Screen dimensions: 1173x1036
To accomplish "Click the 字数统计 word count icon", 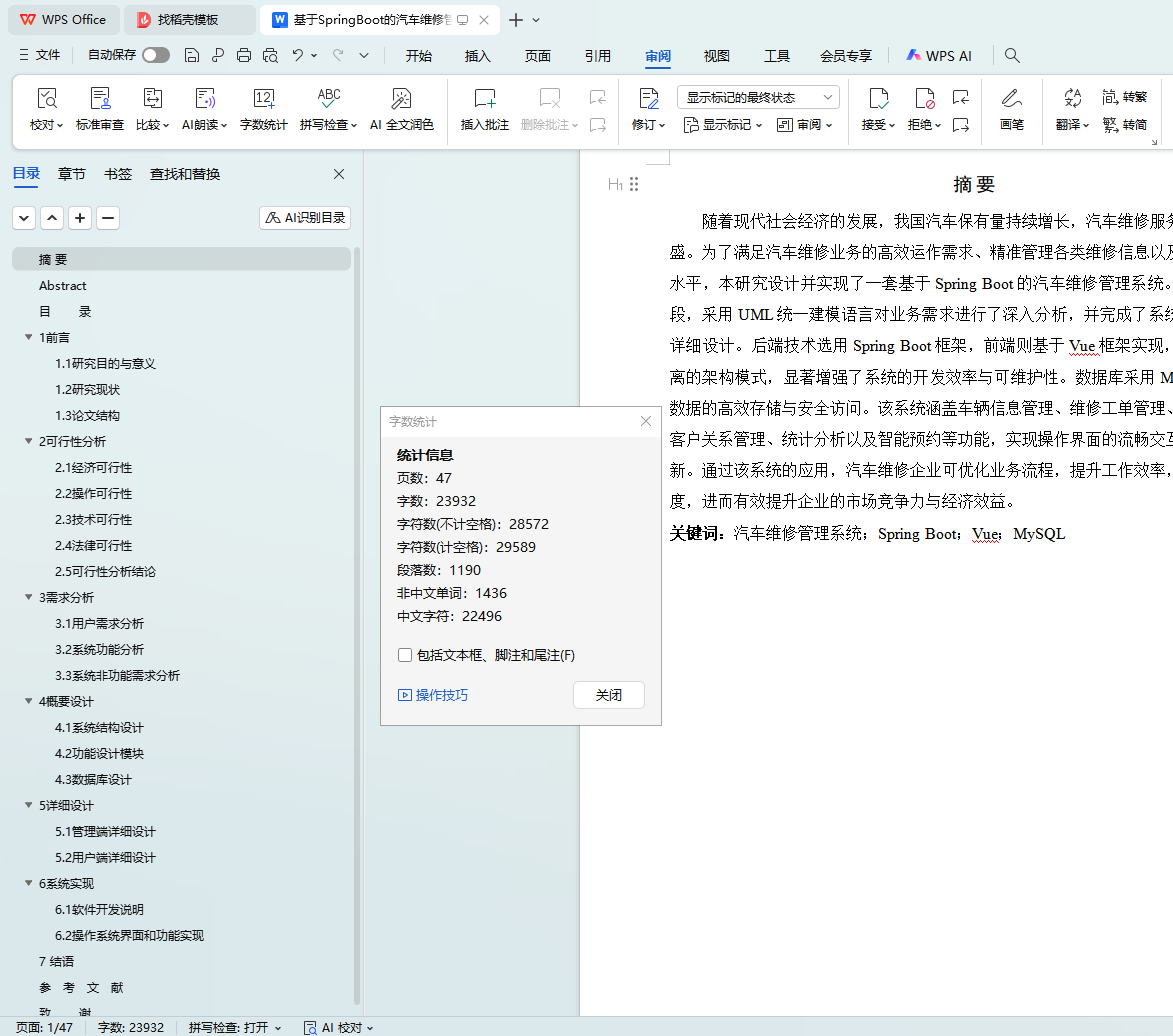I will pyautogui.click(x=264, y=99).
